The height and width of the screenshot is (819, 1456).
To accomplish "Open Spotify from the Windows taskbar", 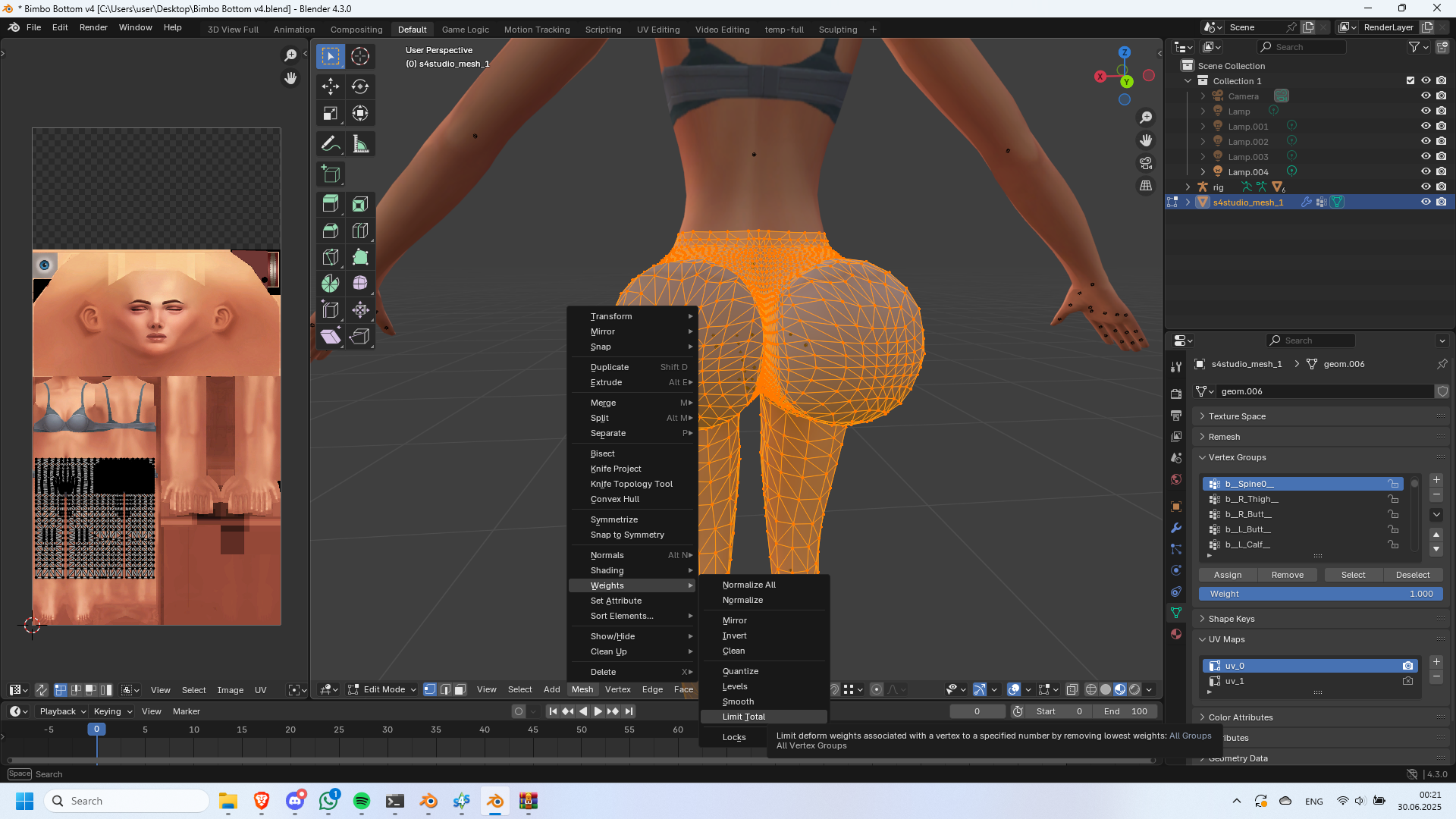I will point(362,801).
